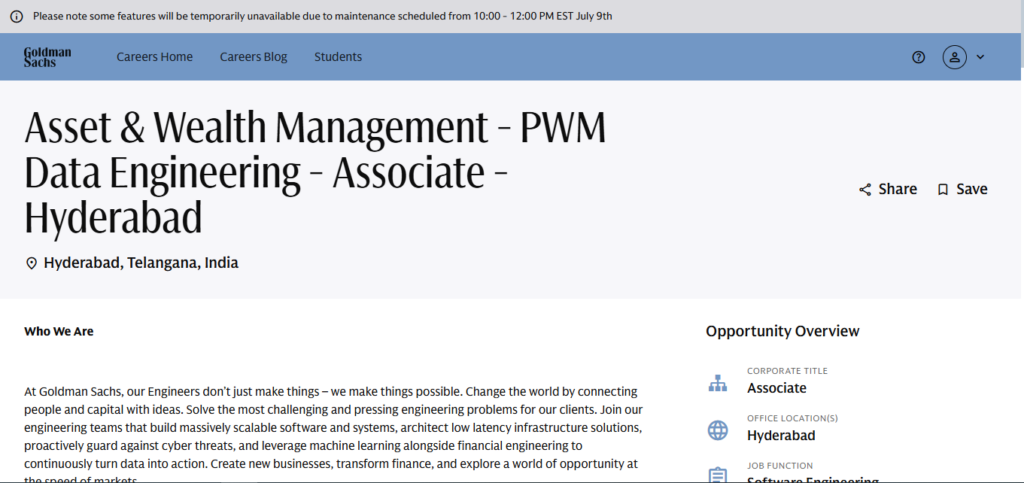Image resolution: width=1024 pixels, height=483 pixels.
Task: Click the 'Who We Are' heading
Action: point(59,332)
